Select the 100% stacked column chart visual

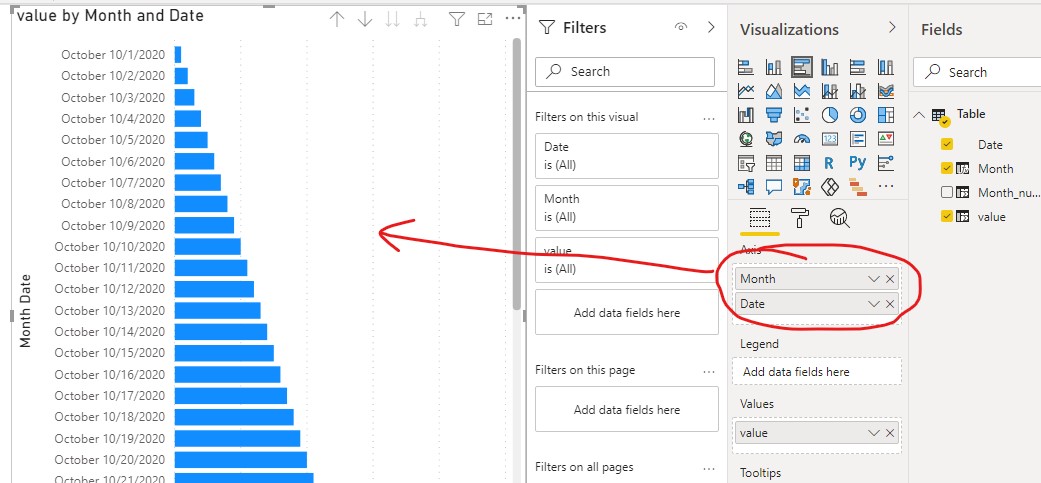[886, 67]
